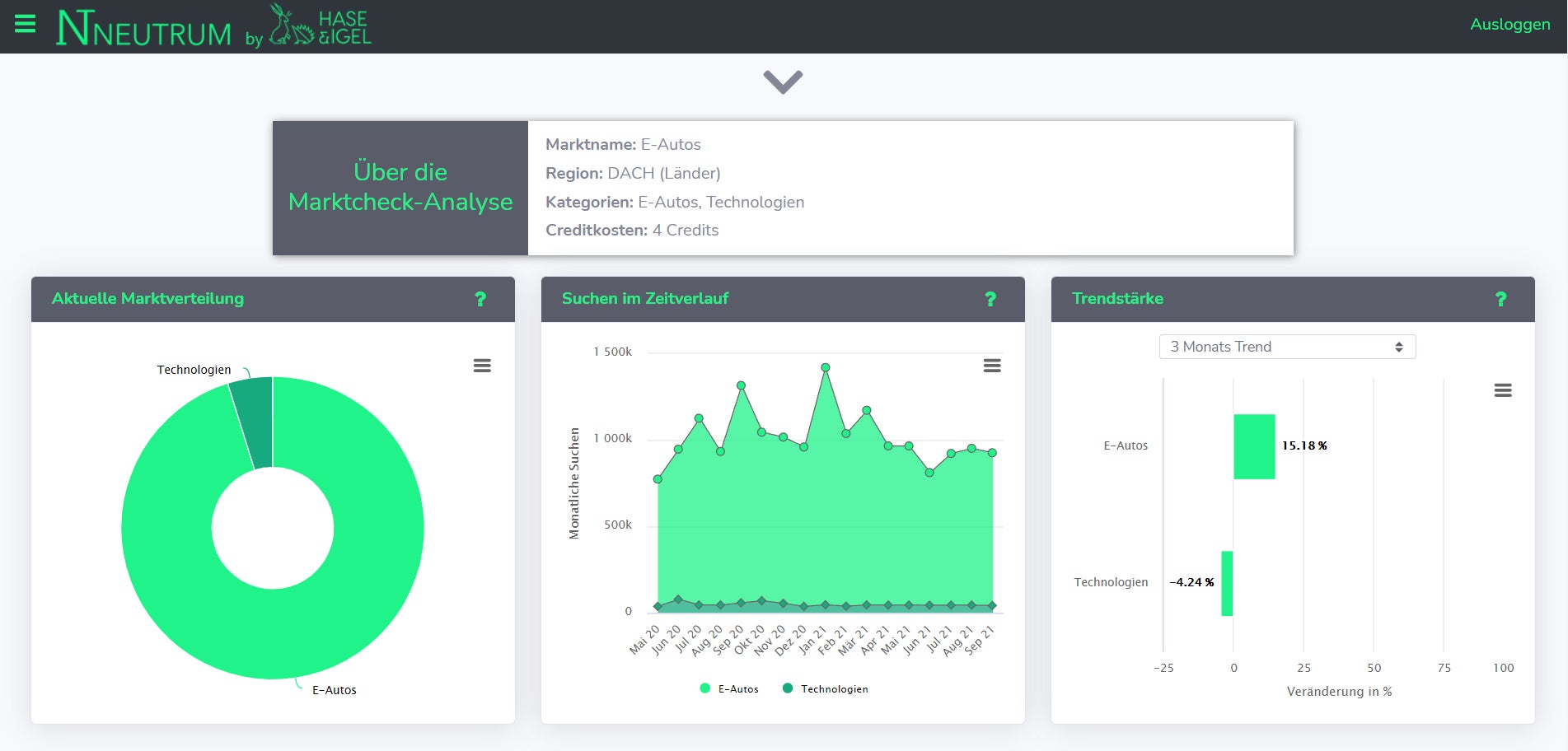Click the Technologien label on donut chart
This screenshot has width=1568, height=751.
[x=194, y=370]
